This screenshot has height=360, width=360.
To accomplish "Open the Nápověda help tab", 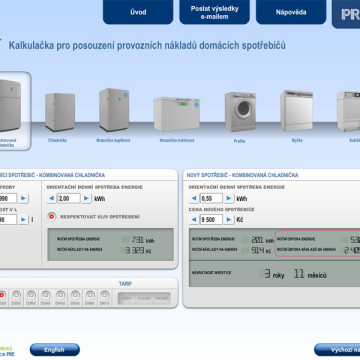I will 291,12.
